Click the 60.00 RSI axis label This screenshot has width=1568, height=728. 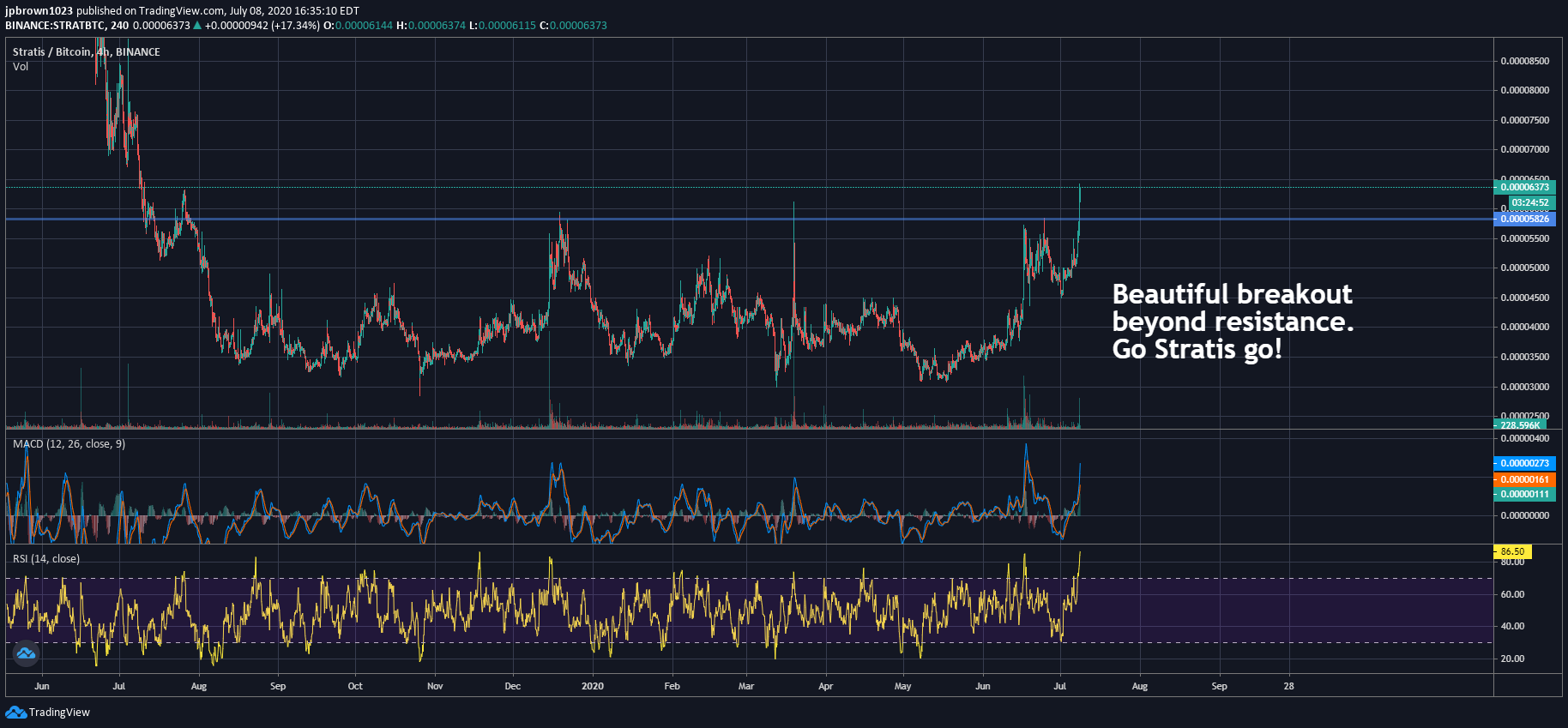(x=1512, y=594)
